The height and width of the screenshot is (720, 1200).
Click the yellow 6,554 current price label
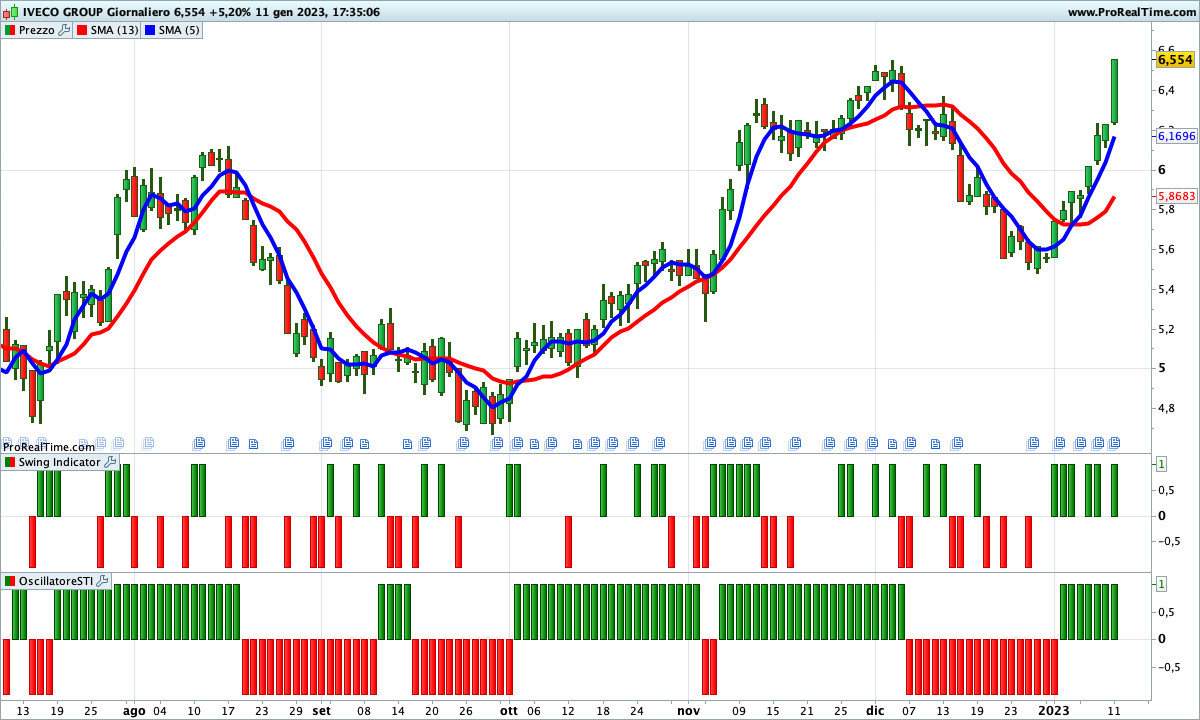[1175, 60]
